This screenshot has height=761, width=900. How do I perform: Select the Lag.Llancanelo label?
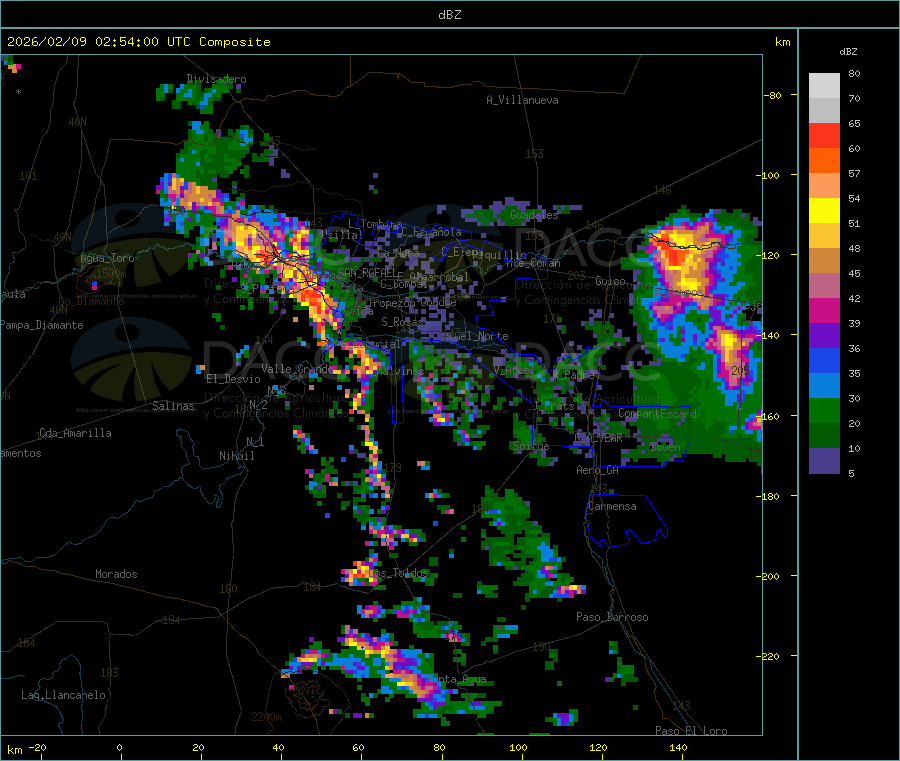coord(63,695)
